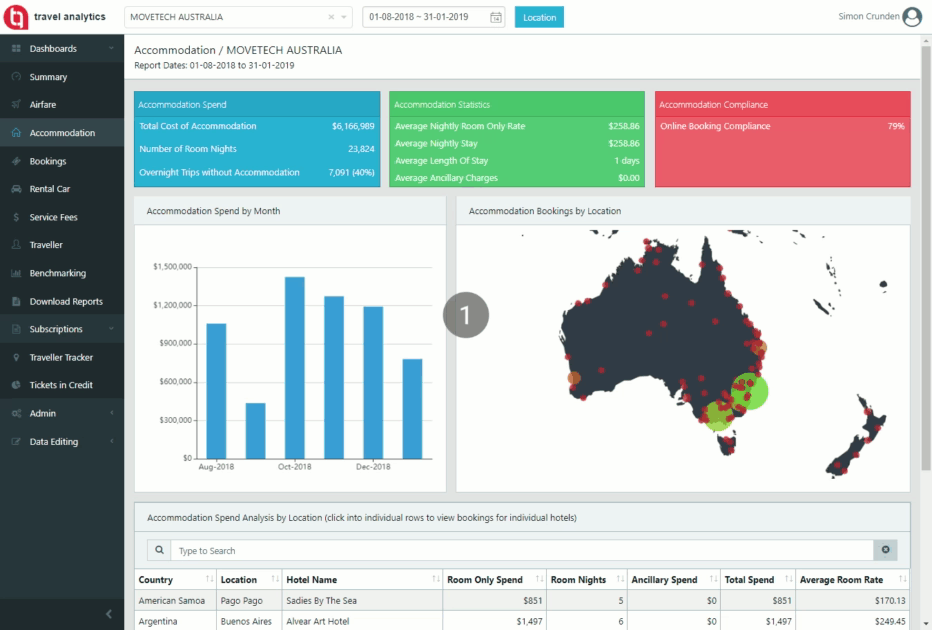Click the Travel Analytics logo icon
Screen dimensions: 932x630
(x=17, y=17)
